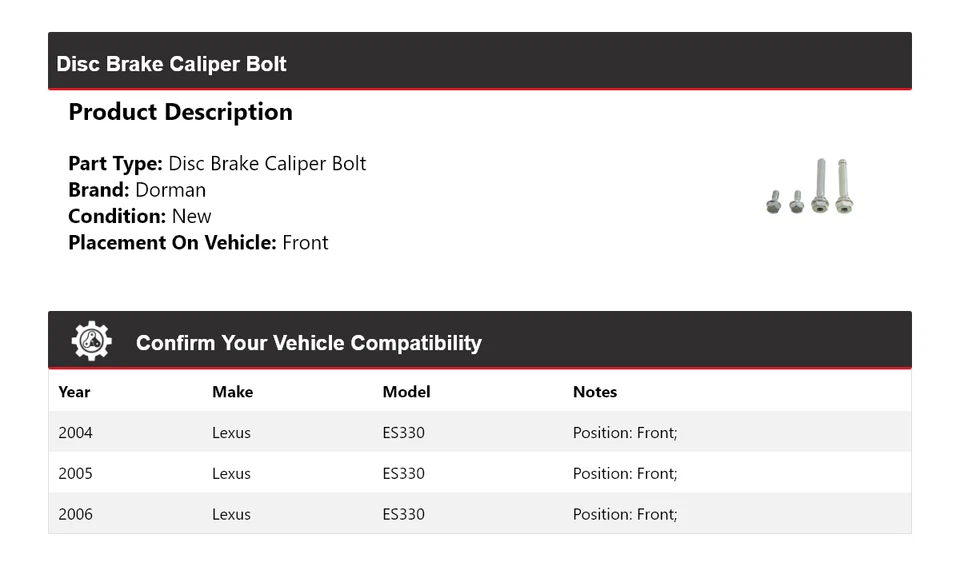Select the 2006 year cell
The image size is (960, 566).
click(75, 514)
